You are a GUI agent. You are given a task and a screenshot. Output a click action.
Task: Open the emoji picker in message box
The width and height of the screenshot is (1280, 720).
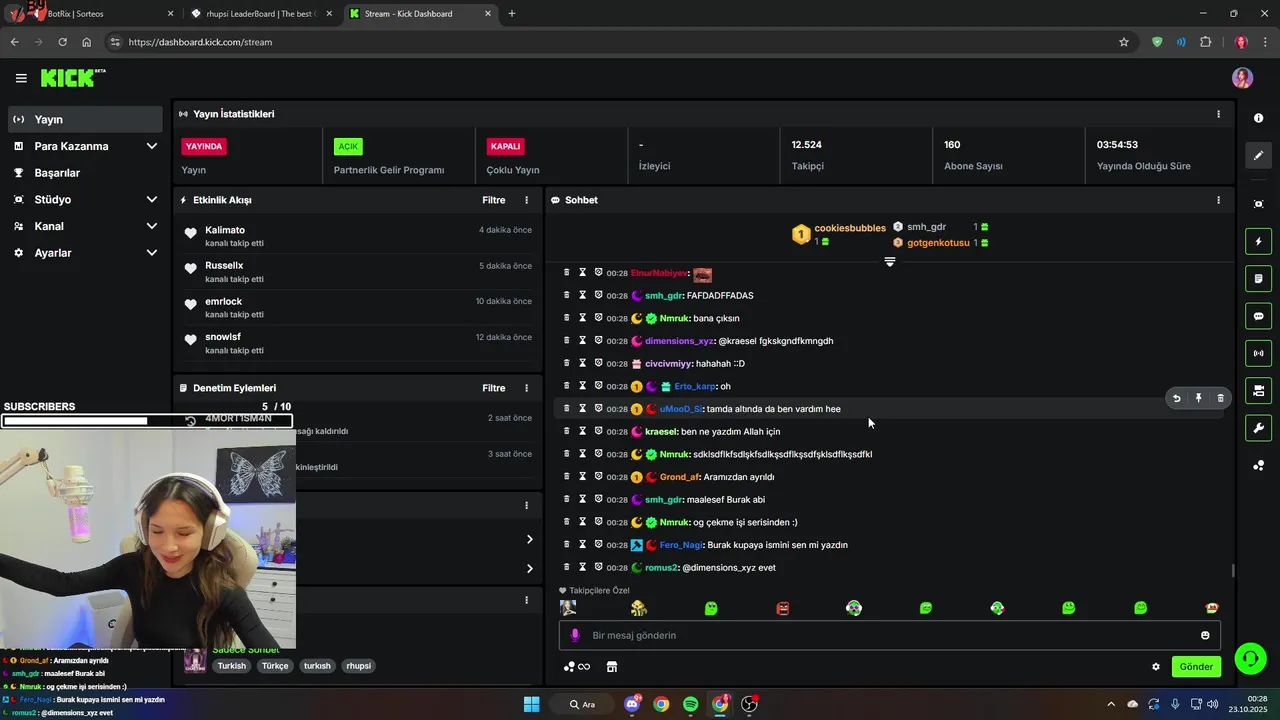[x=1205, y=635]
